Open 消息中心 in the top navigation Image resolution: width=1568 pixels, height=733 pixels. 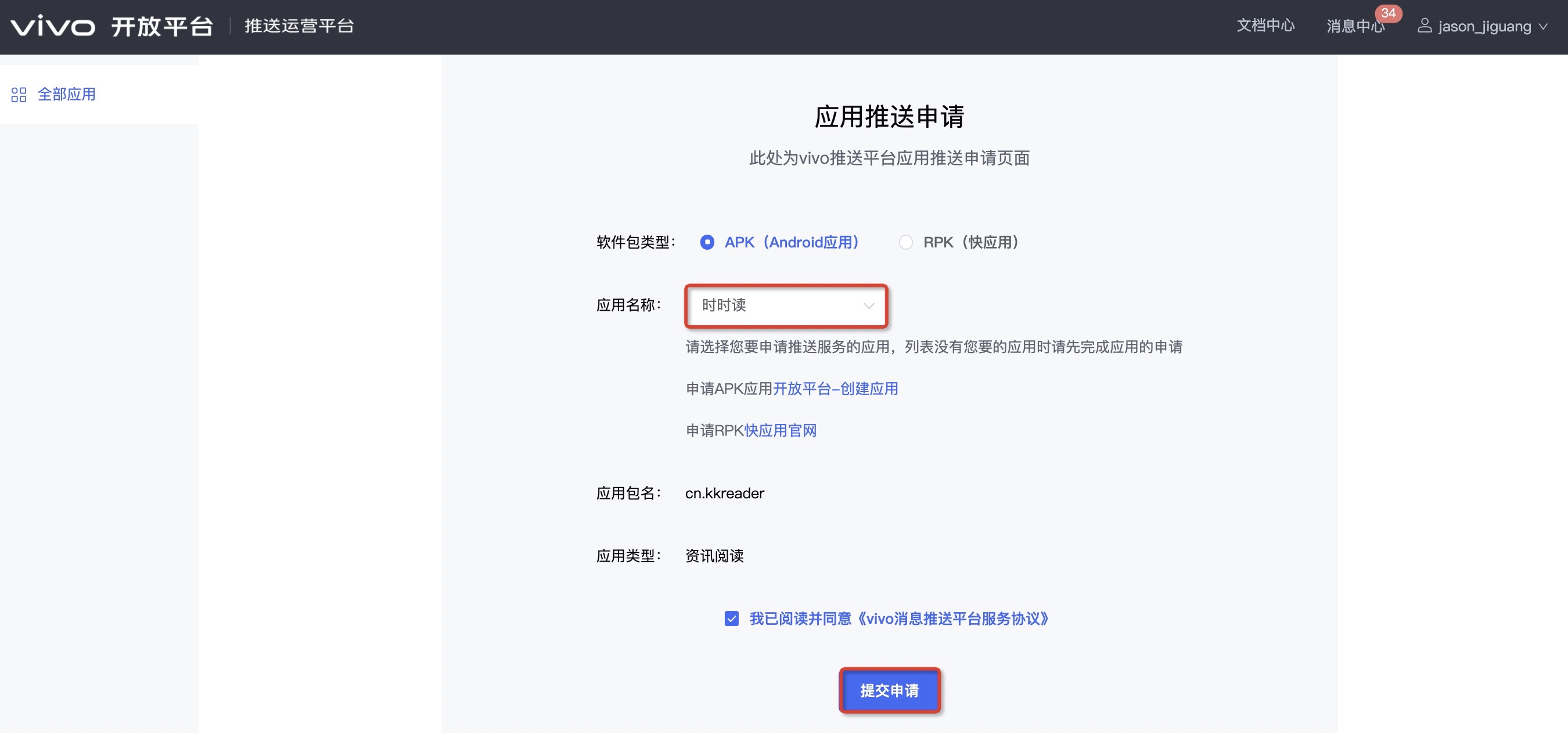1355,26
